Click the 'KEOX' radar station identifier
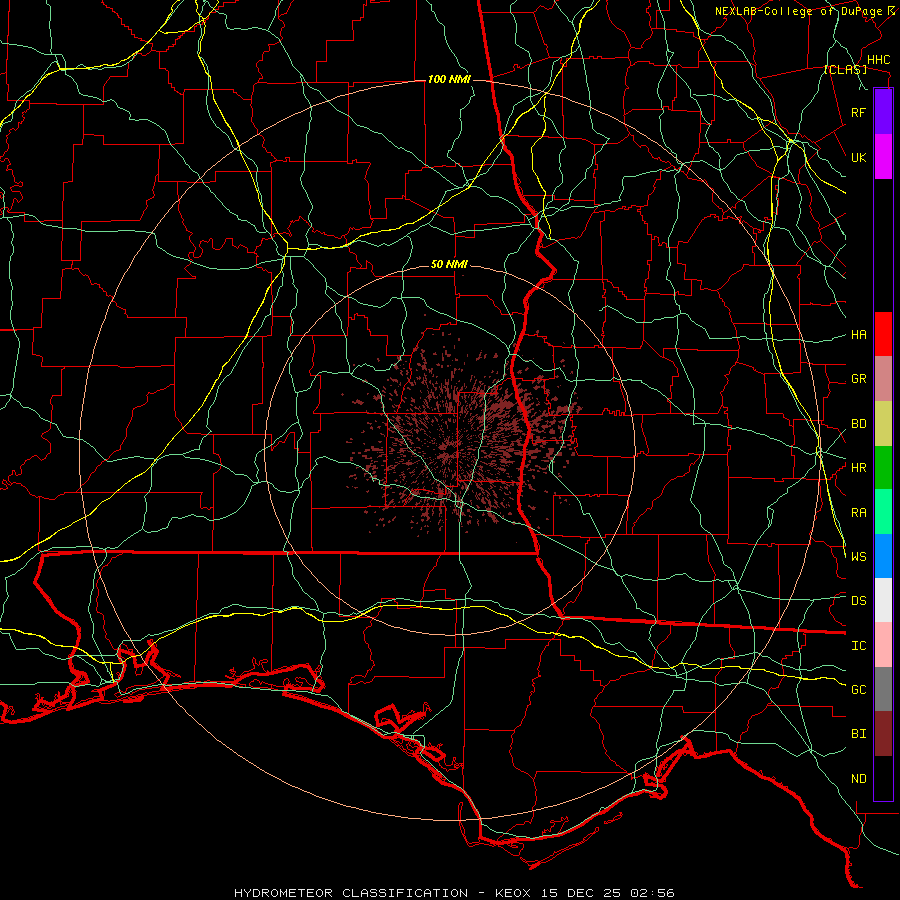This screenshot has width=900, height=900. pos(513,893)
